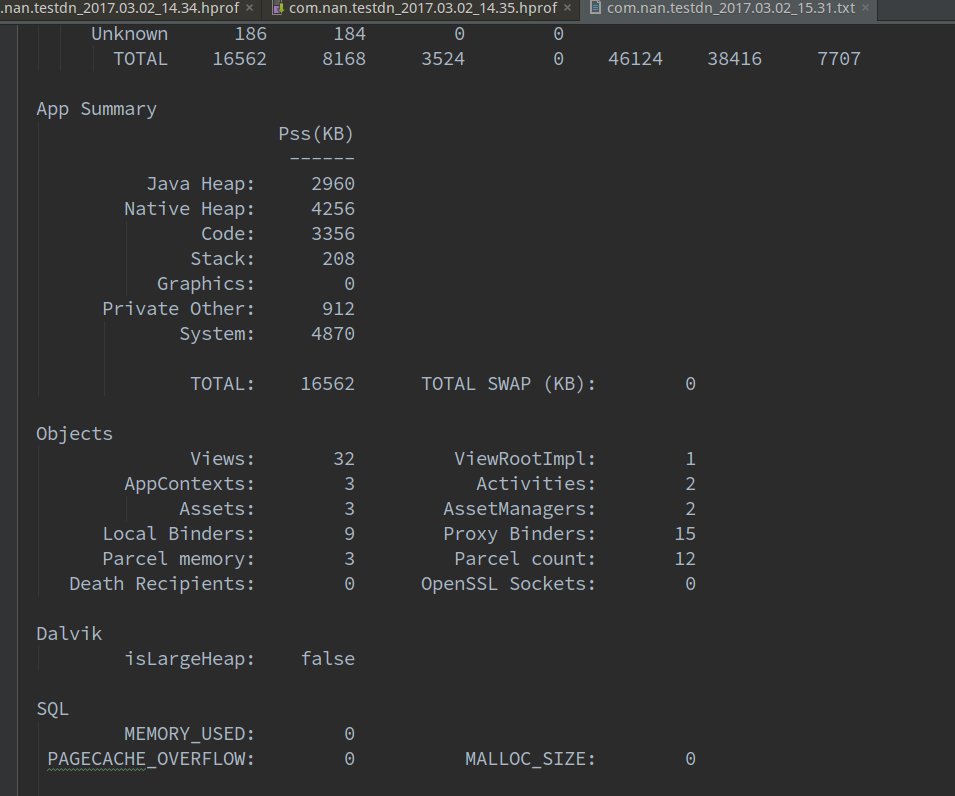Click the 'Code:' label
Viewport: 955px width, 796px height.
[228, 234]
